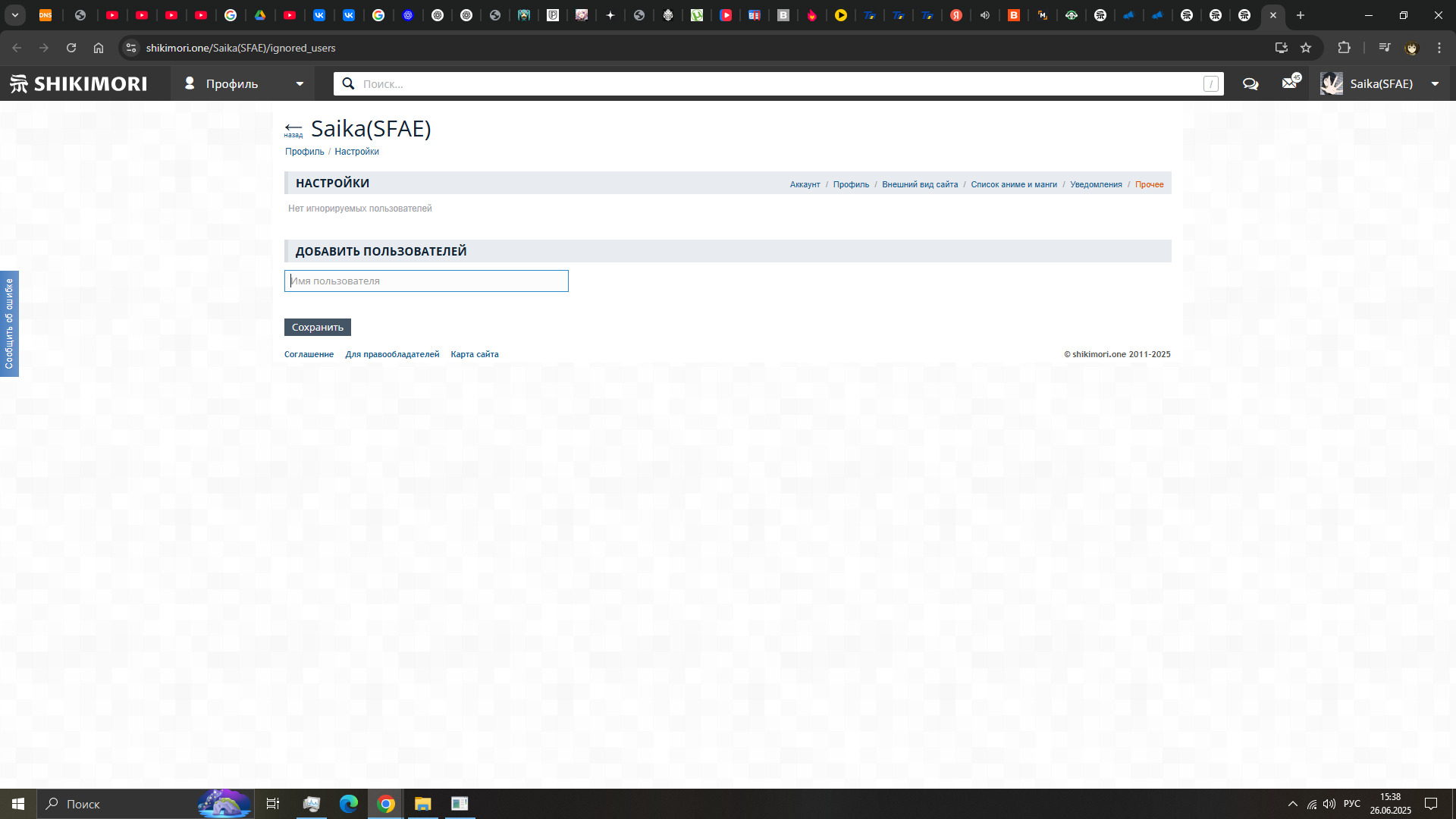Click the Сообщить об ошибке side tab
Viewport: 1456px width, 819px height.
9,324
